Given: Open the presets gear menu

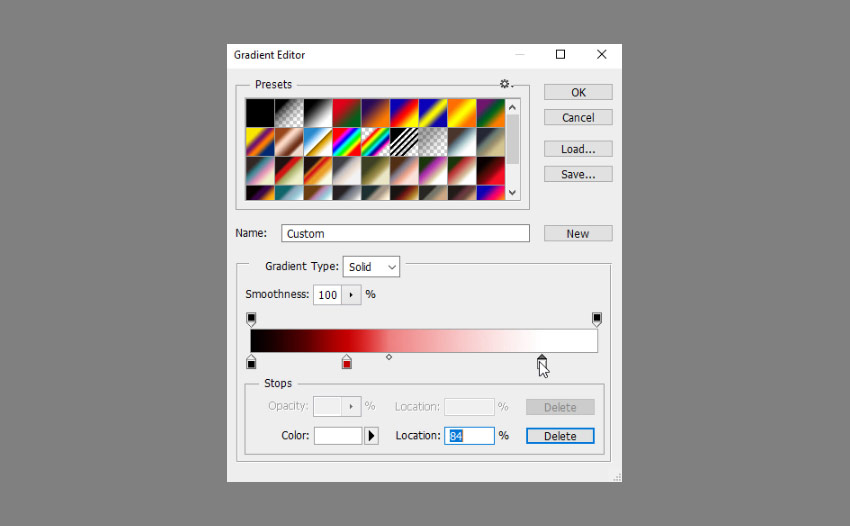Looking at the screenshot, I should [x=506, y=84].
